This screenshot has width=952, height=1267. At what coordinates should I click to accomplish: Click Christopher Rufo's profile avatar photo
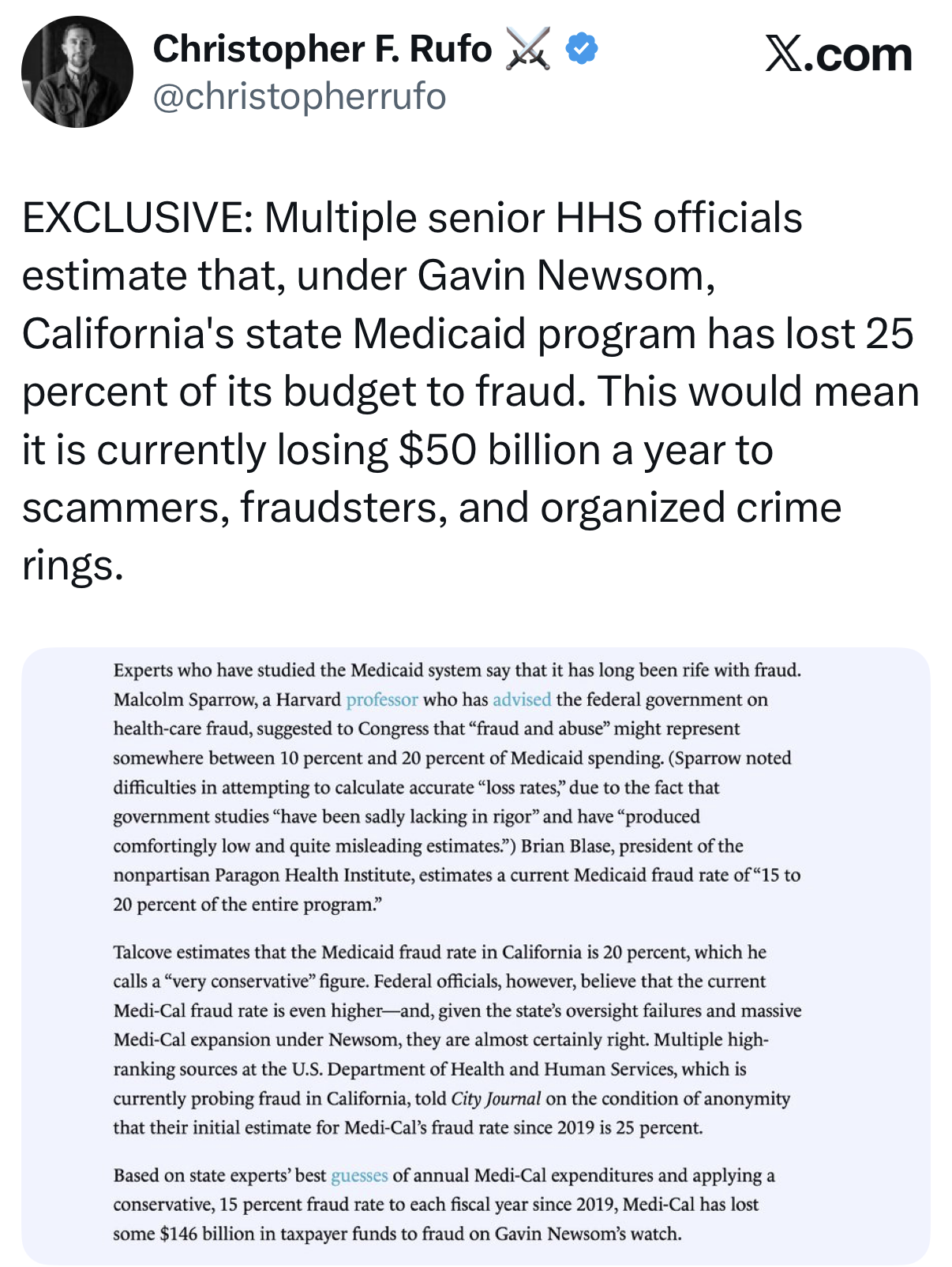(77, 72)
